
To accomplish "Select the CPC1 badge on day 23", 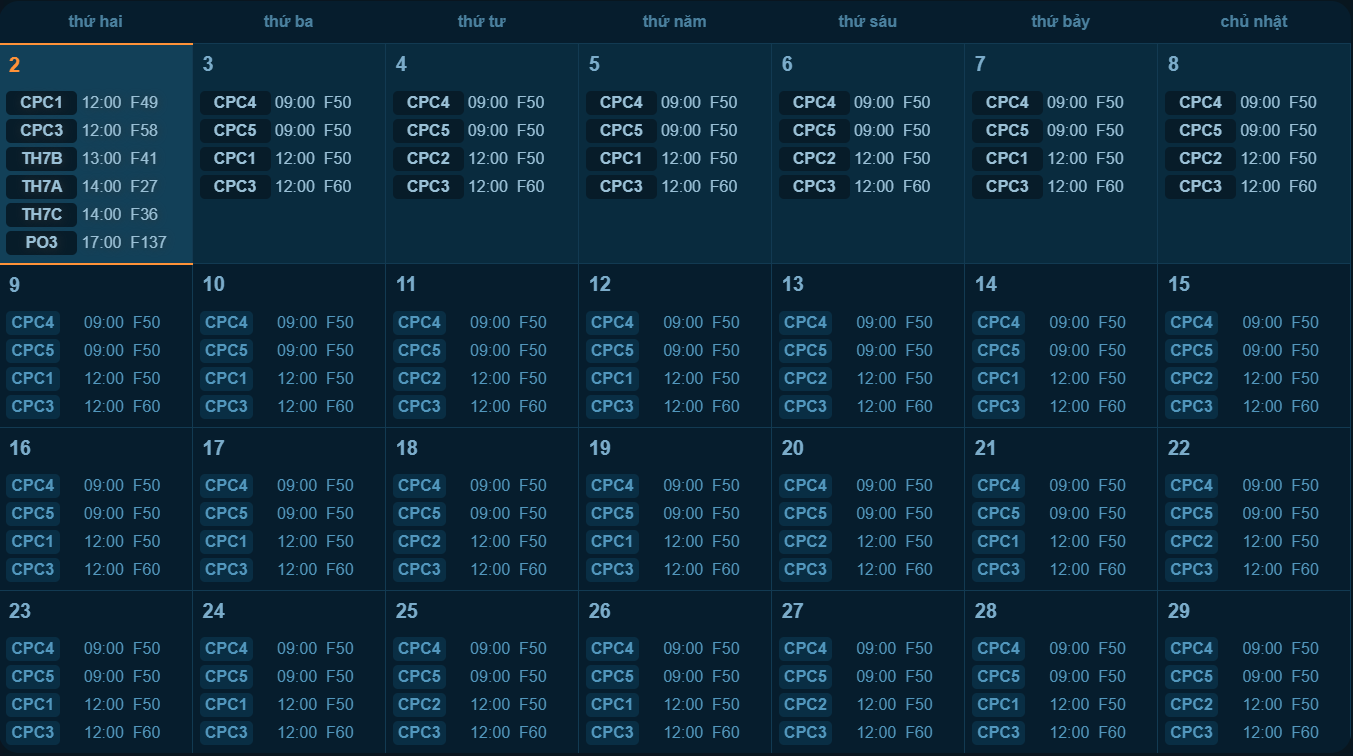I will point(33,704).
